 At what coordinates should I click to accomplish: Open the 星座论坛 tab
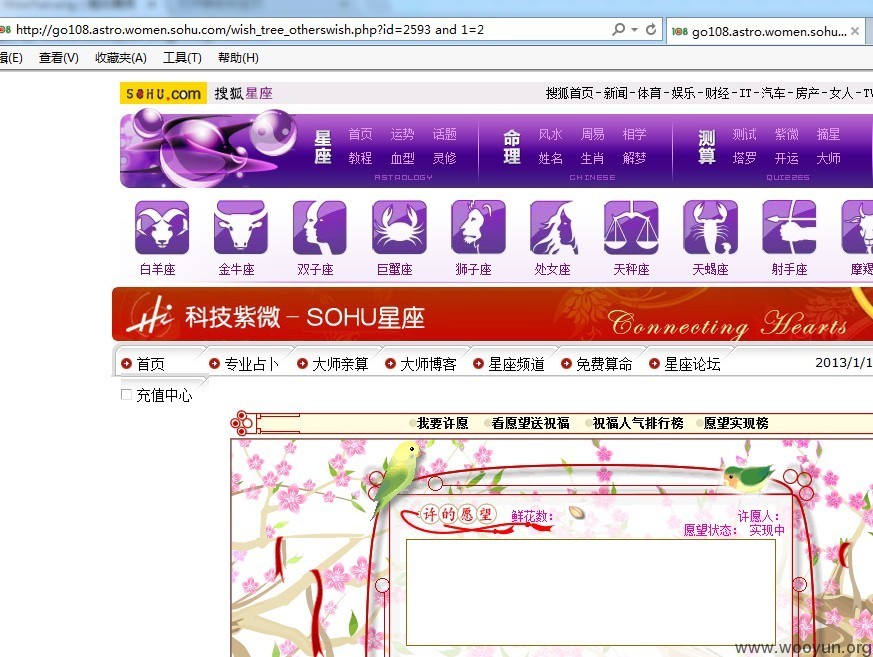[691, 364]
